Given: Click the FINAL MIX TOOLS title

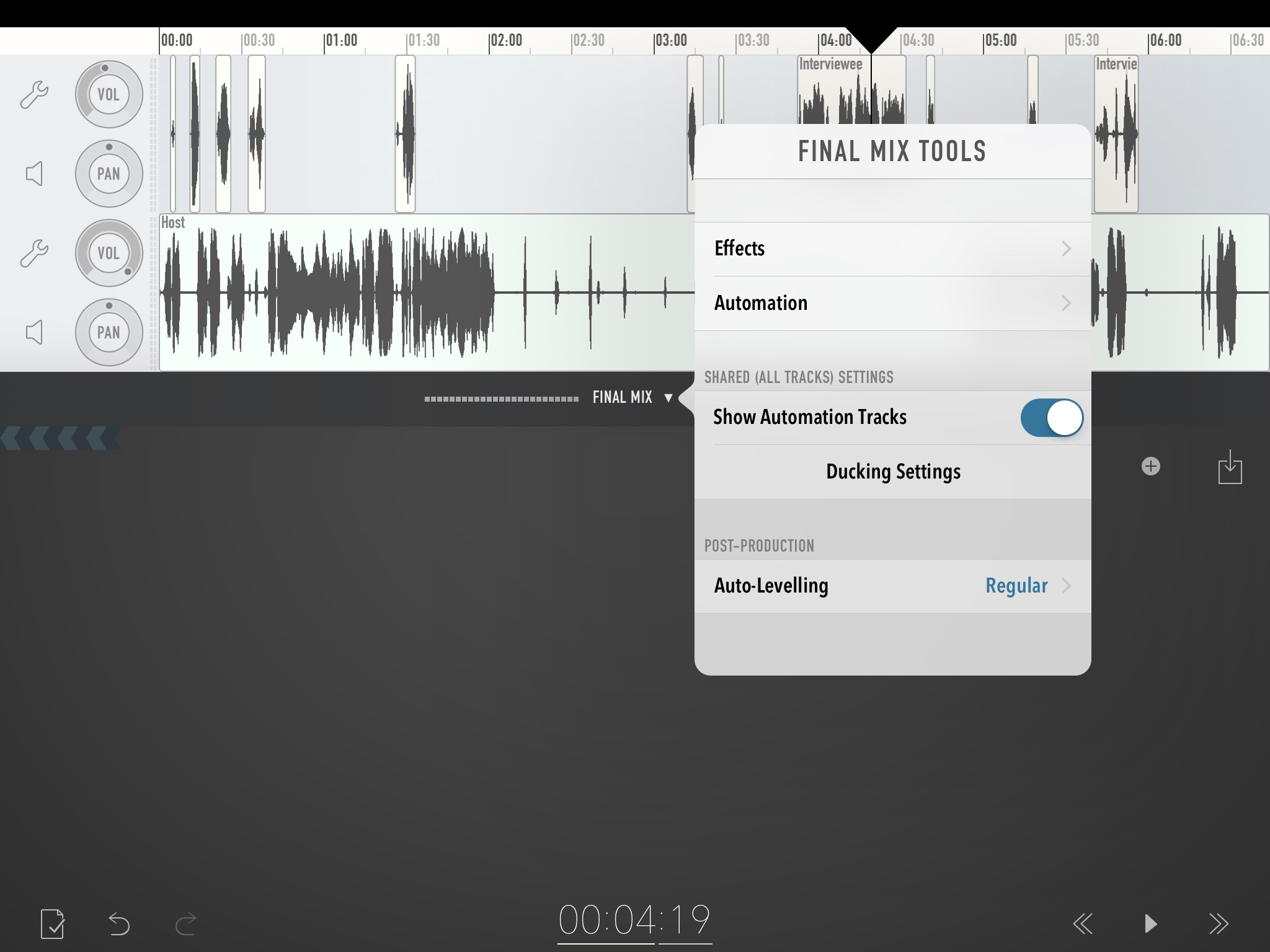Looking at the screenshot, I should click(892, 151).
